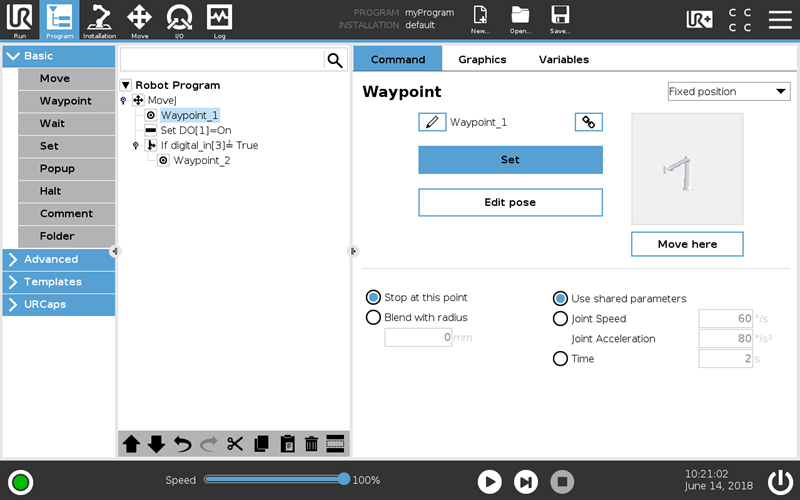This screenshot has width=800, height=500.
Task: Expand the URCaps section
Action: click(58, 304)
